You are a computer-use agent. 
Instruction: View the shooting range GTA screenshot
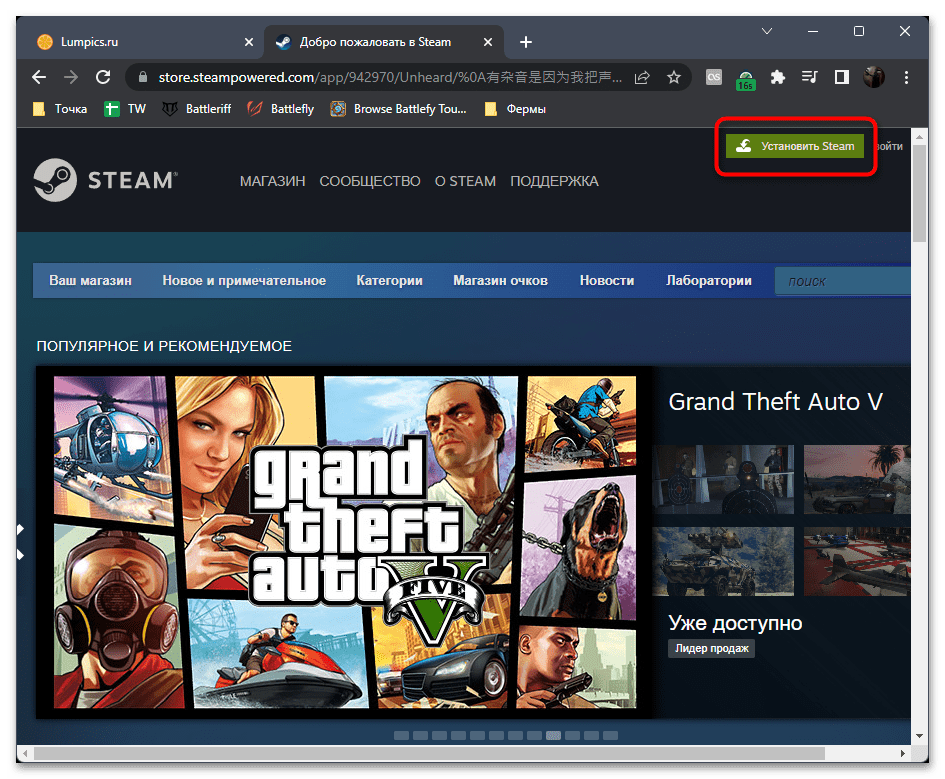pyautogui.click(x=723, y=480)
